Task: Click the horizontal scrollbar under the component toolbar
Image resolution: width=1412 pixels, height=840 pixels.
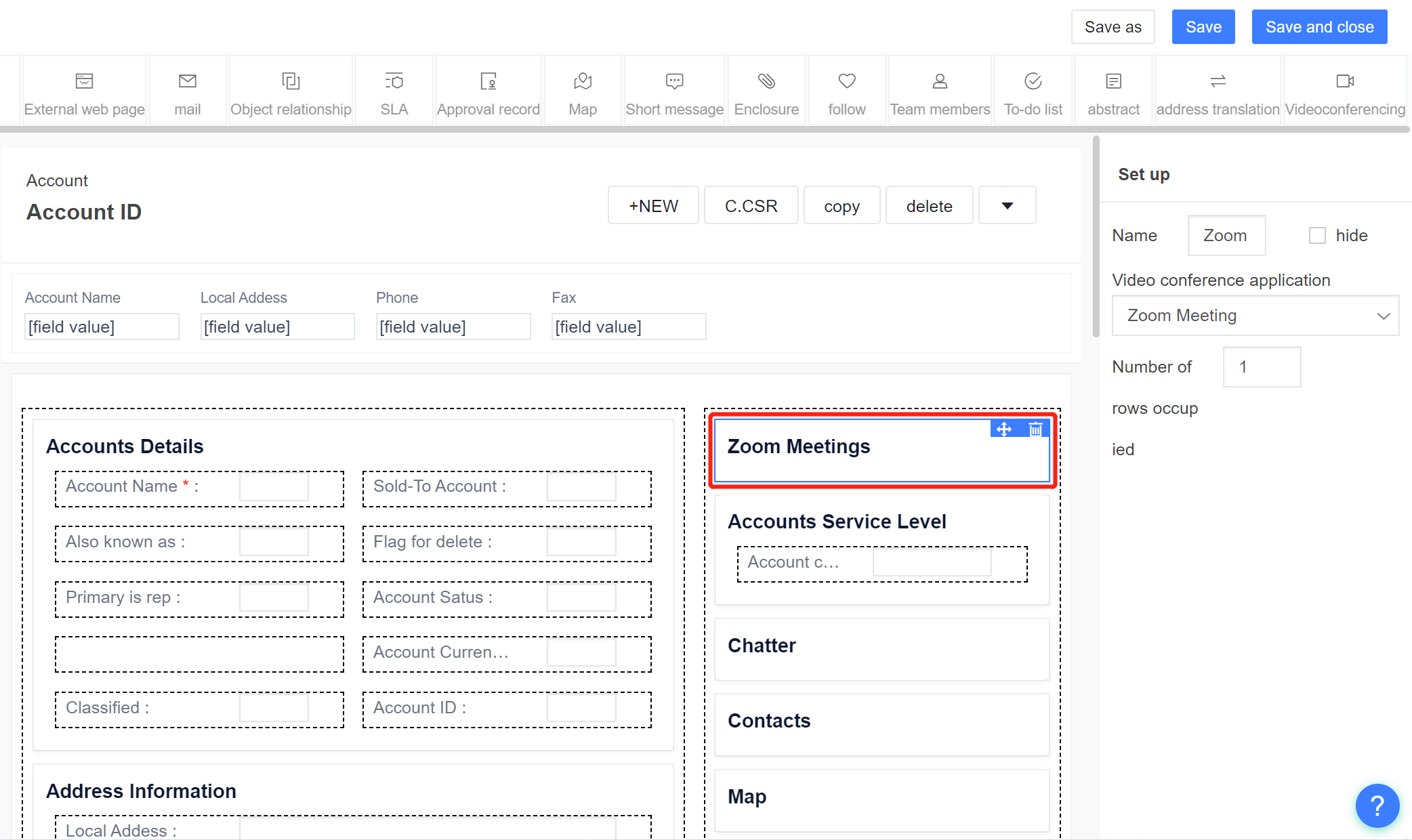Action: [x=705, y=129]
